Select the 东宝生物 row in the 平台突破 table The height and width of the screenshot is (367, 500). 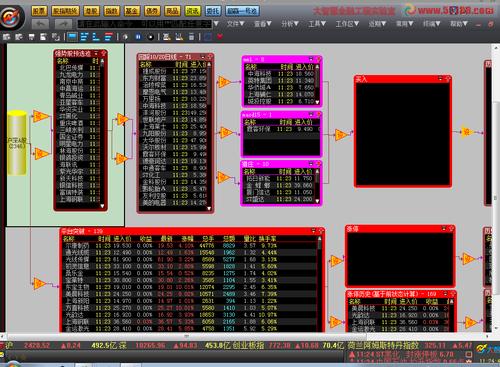tap(190, 287)
